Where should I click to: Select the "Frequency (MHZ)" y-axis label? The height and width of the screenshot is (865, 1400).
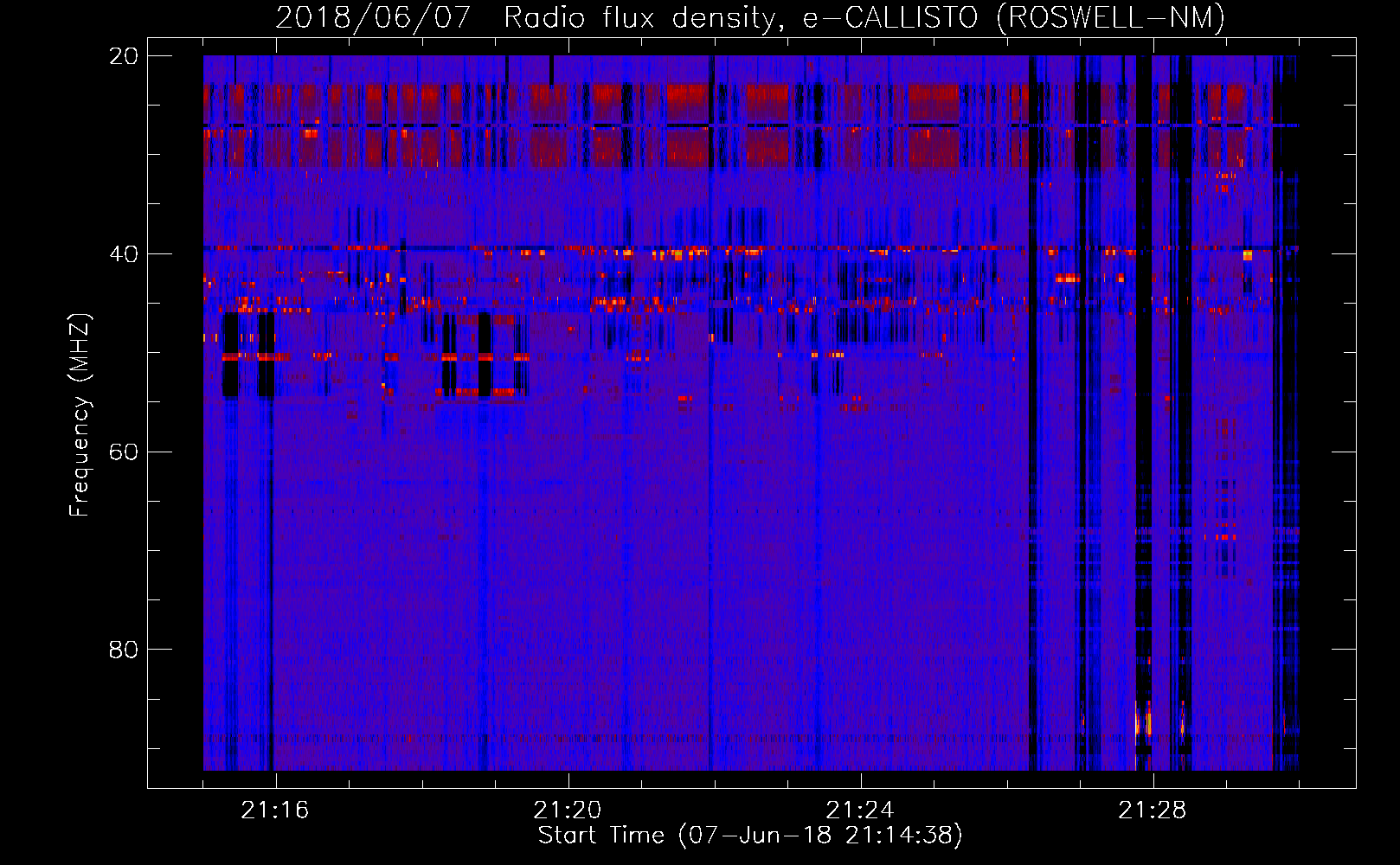coord(80,415)
